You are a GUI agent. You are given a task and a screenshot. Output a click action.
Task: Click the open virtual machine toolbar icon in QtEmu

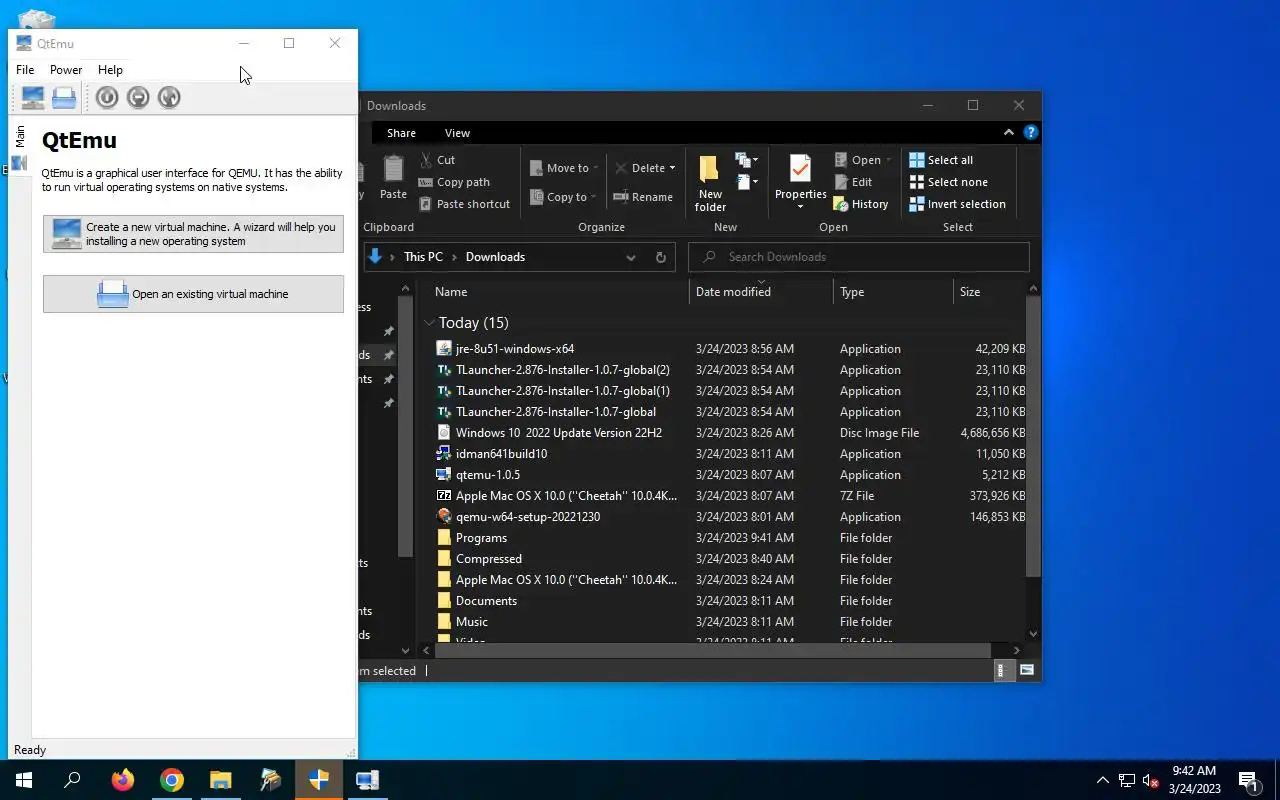pos(64,97)
